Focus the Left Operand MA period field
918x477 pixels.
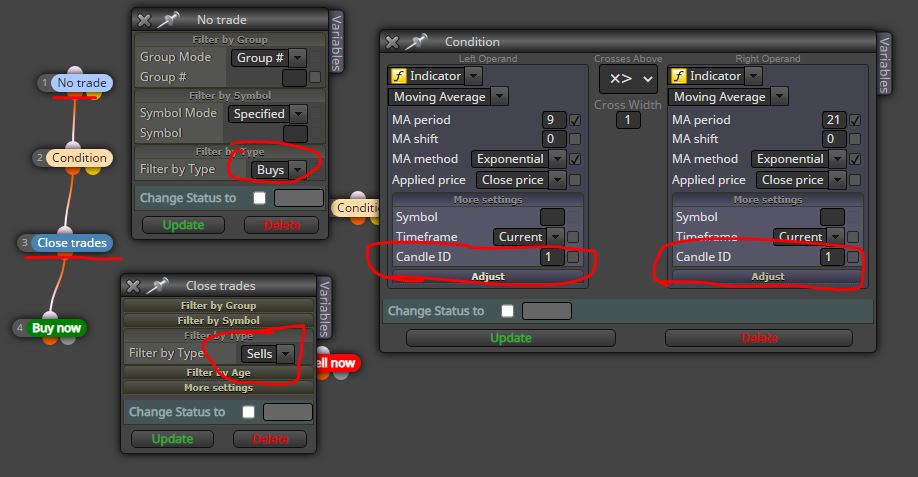(x=554, y=120)
